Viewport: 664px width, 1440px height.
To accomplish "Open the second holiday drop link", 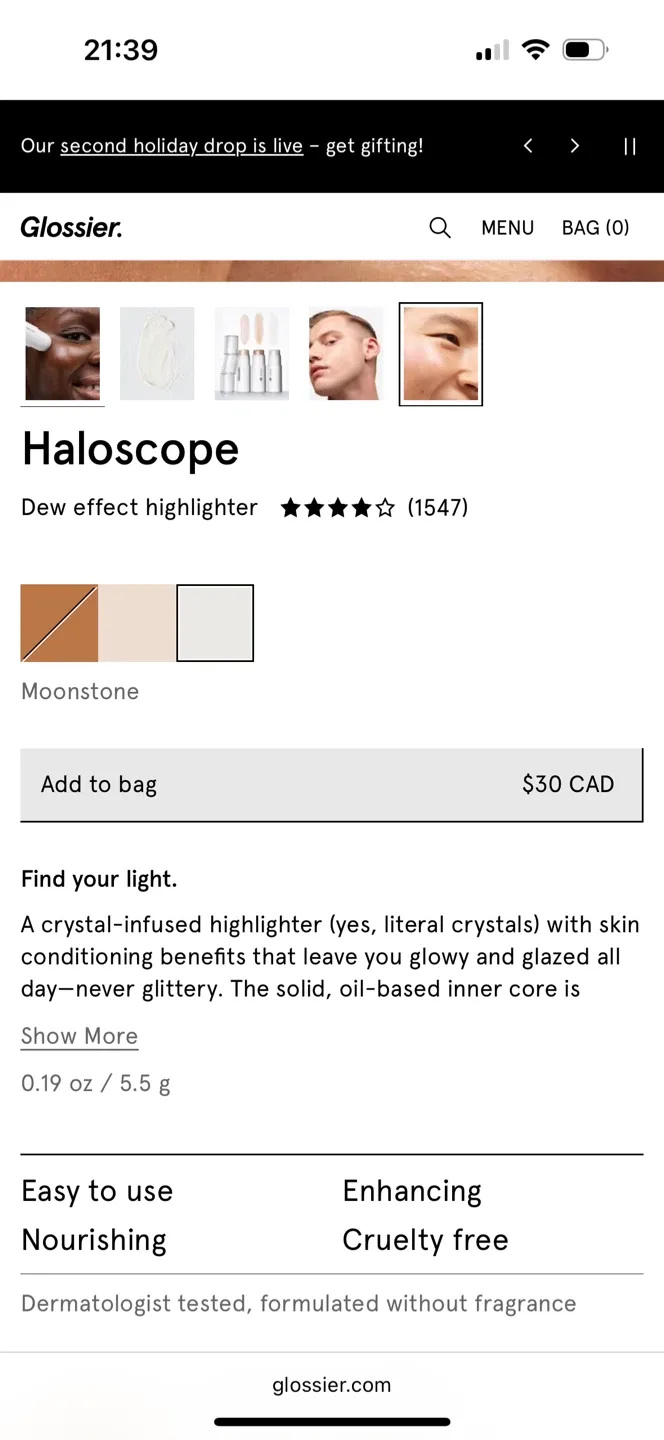I will (182, 146).
